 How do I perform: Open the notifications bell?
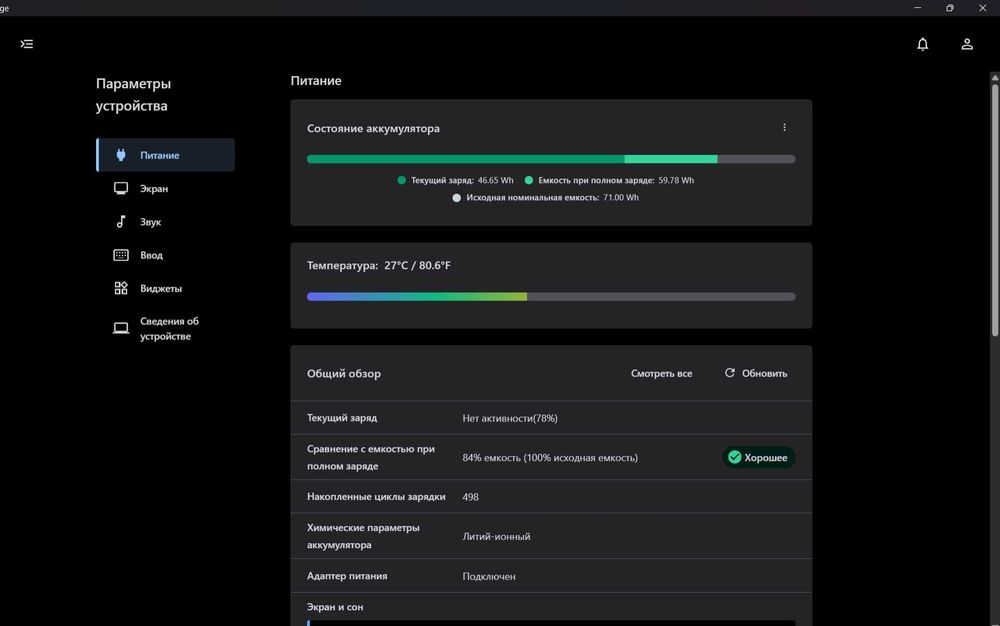922,44
